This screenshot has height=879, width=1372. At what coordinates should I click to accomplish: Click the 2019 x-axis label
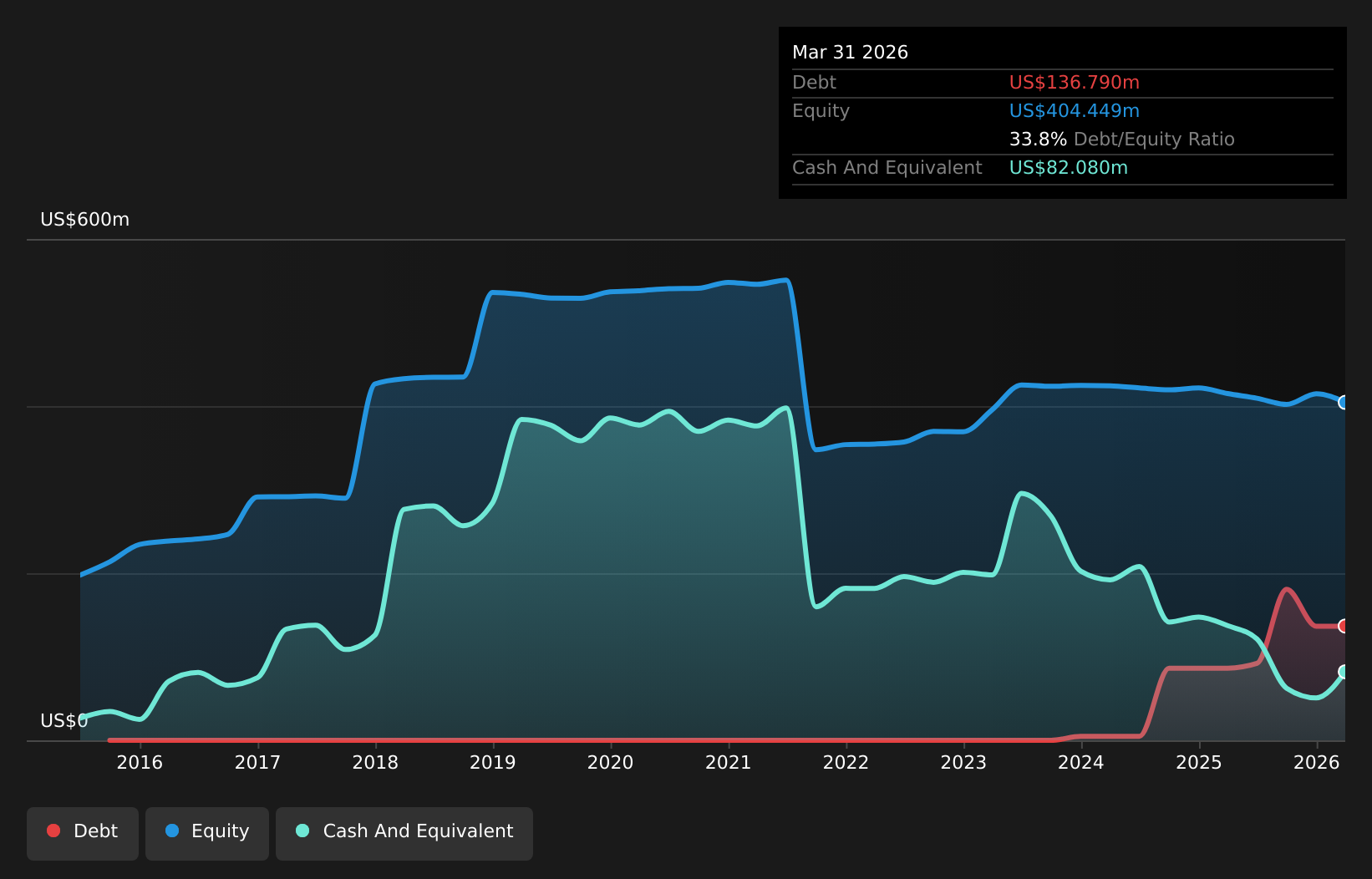[493, 763]
